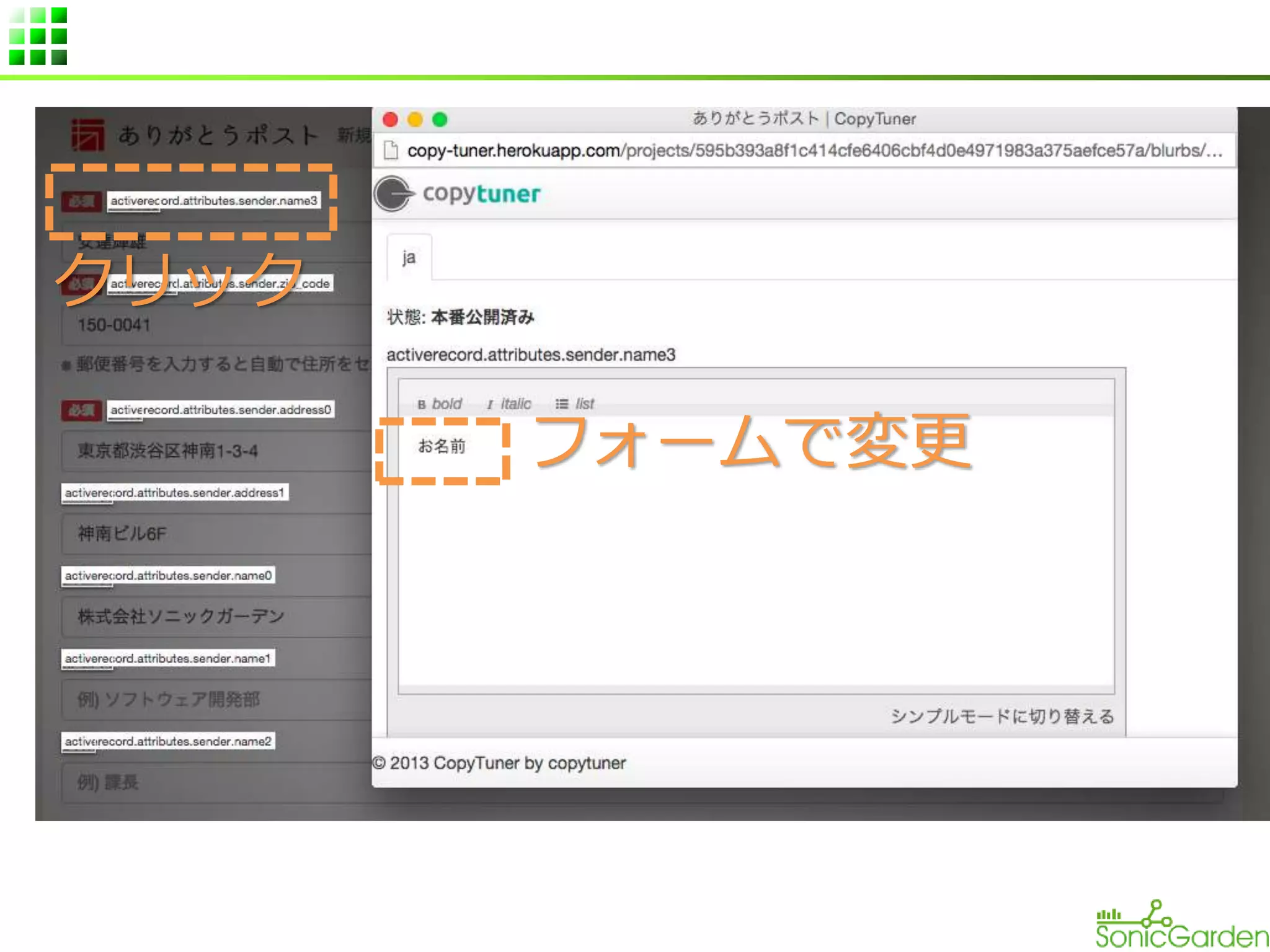Click the お名前 text in the editor area
The height and width of the screenshot is (952, 1270).
[442, 446]
